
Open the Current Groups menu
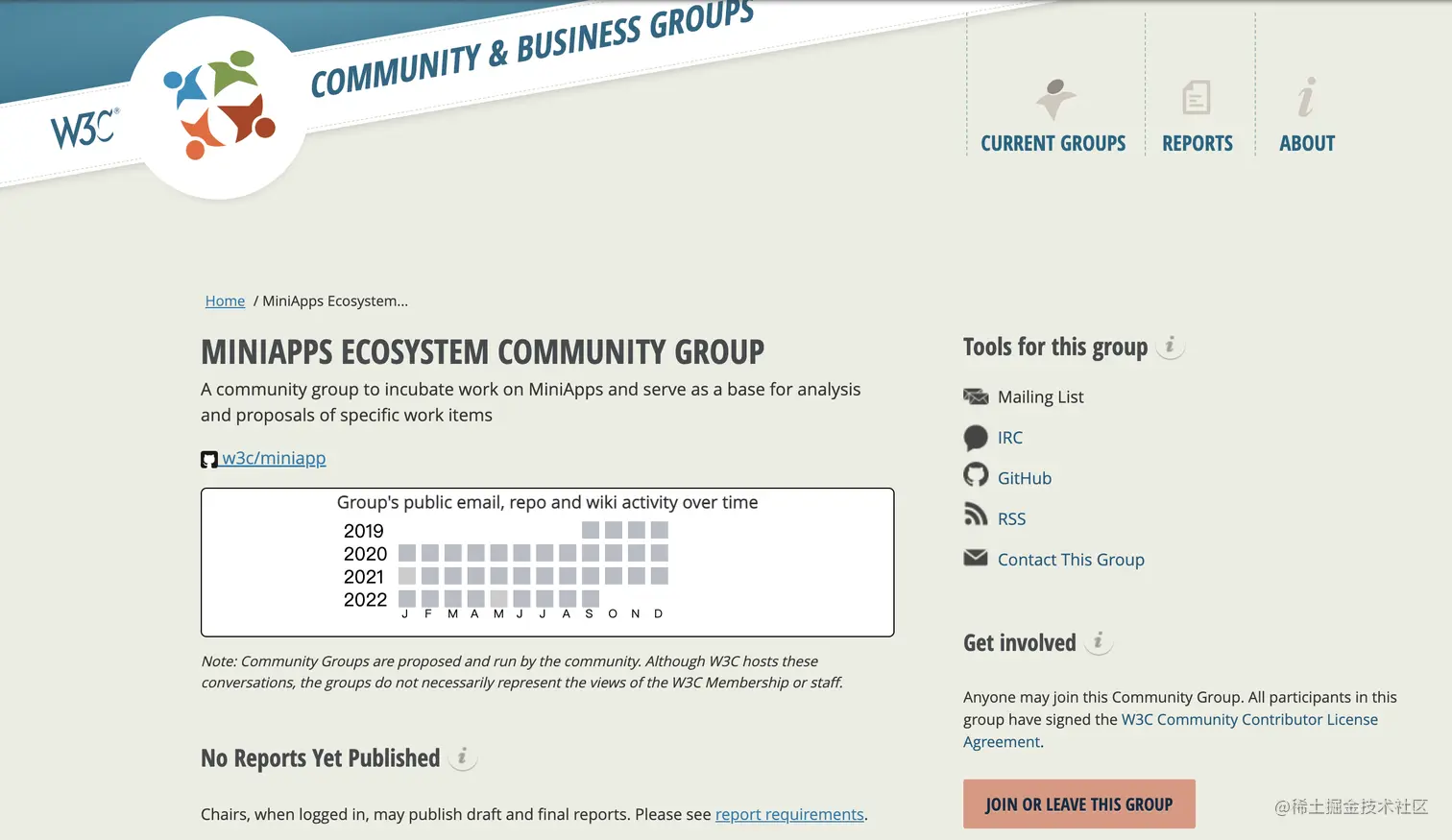[1053, 143]
